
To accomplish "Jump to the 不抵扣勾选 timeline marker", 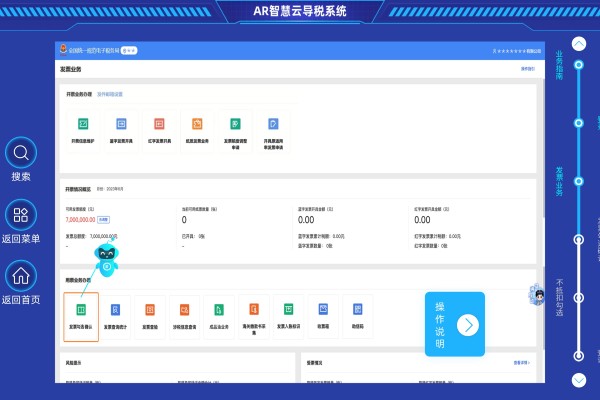I will pyautogui.click(x=579, y=297).
